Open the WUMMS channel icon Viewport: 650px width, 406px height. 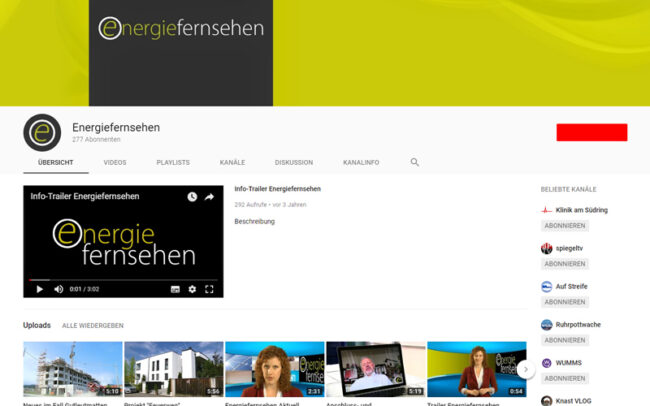click(x=546, y=363)
